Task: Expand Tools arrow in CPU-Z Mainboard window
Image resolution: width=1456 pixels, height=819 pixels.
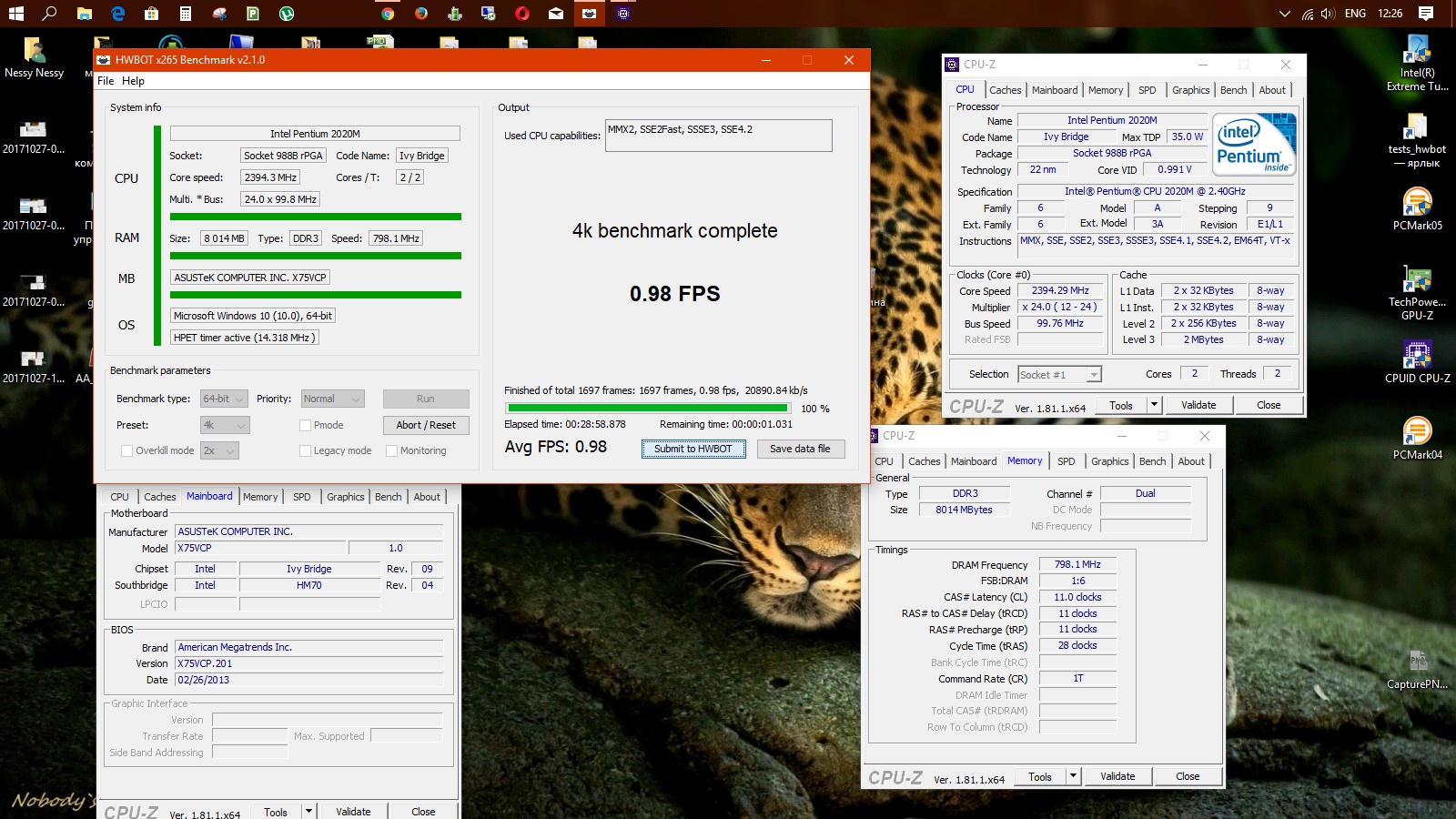Action: (x=308, y=812)
